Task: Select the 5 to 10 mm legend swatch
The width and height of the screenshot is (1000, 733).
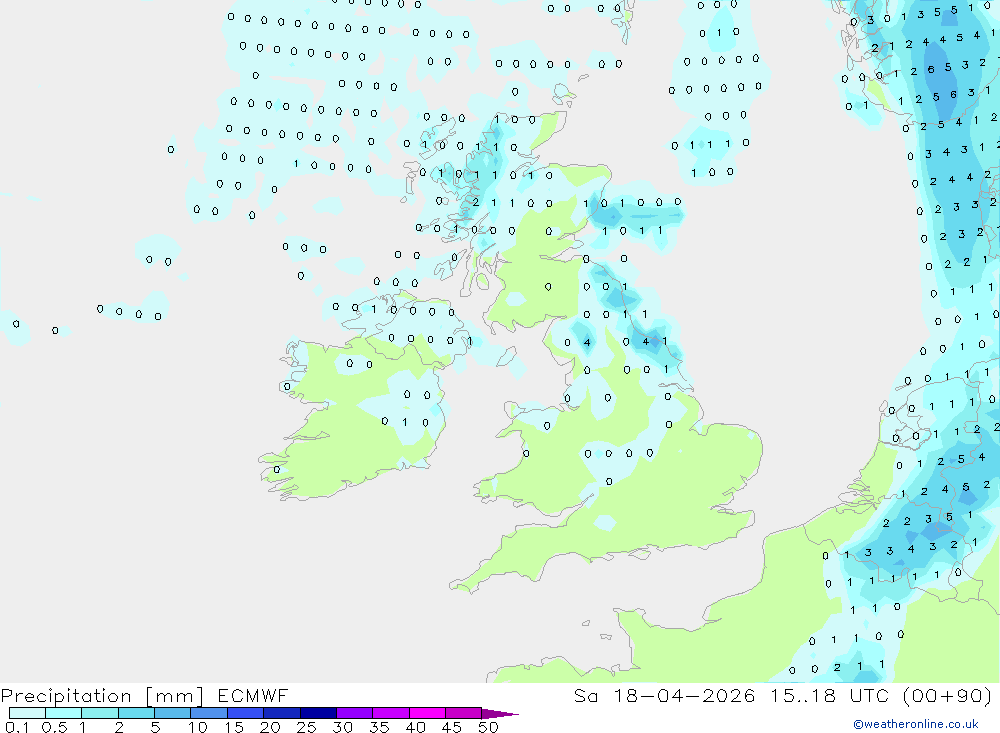Action: point(173,713)
